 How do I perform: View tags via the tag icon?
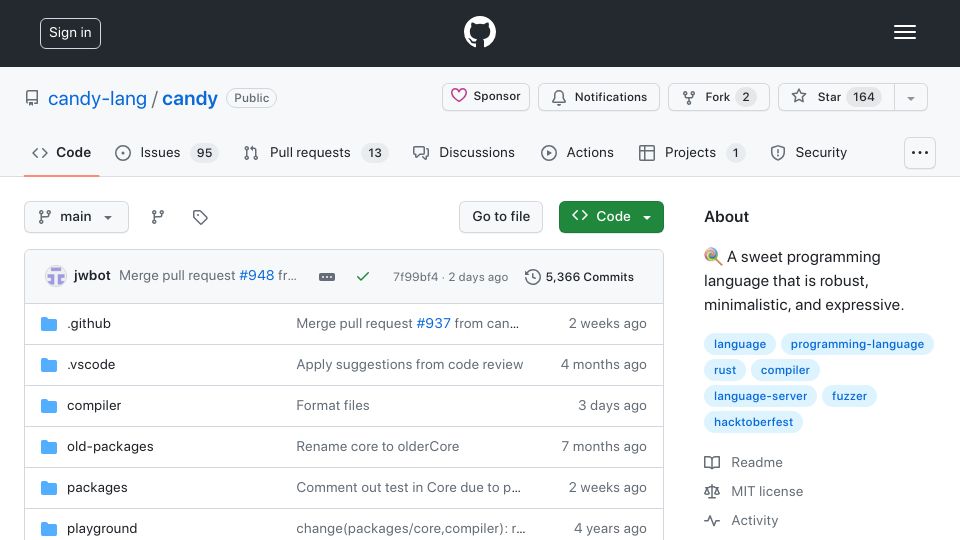click(x=200, y=217)
